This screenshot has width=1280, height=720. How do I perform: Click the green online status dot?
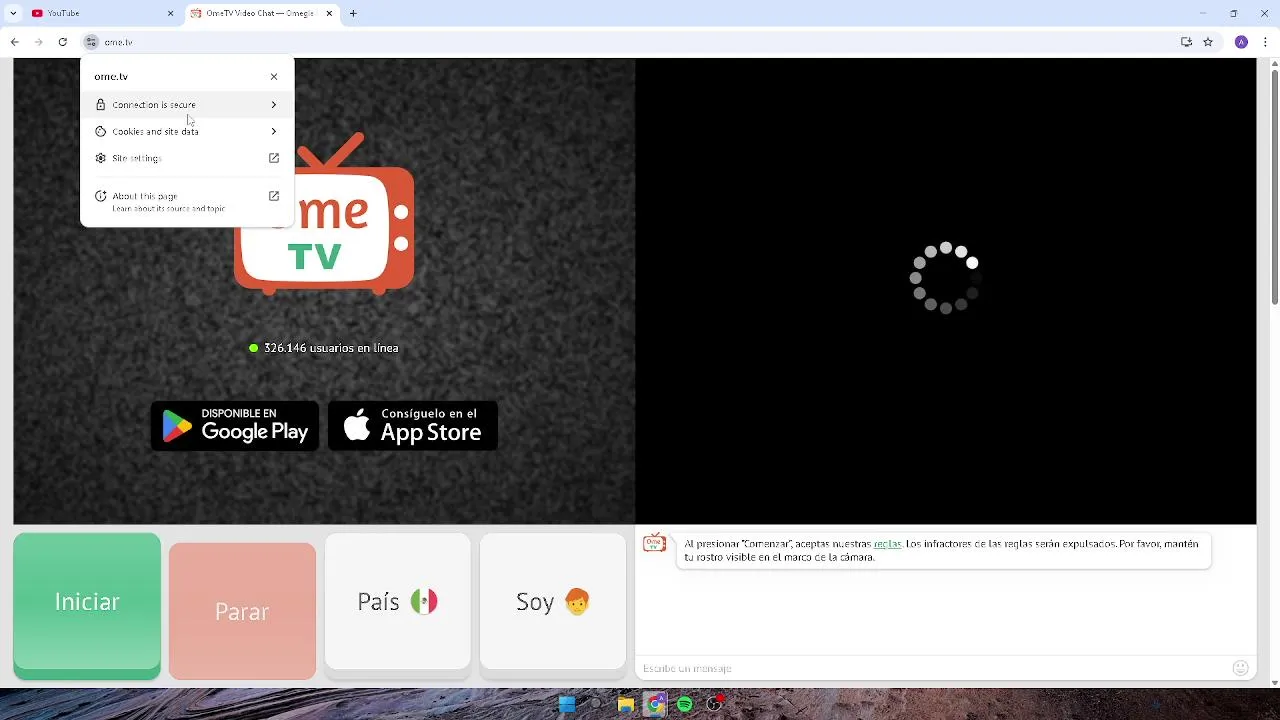click(254, 348)
